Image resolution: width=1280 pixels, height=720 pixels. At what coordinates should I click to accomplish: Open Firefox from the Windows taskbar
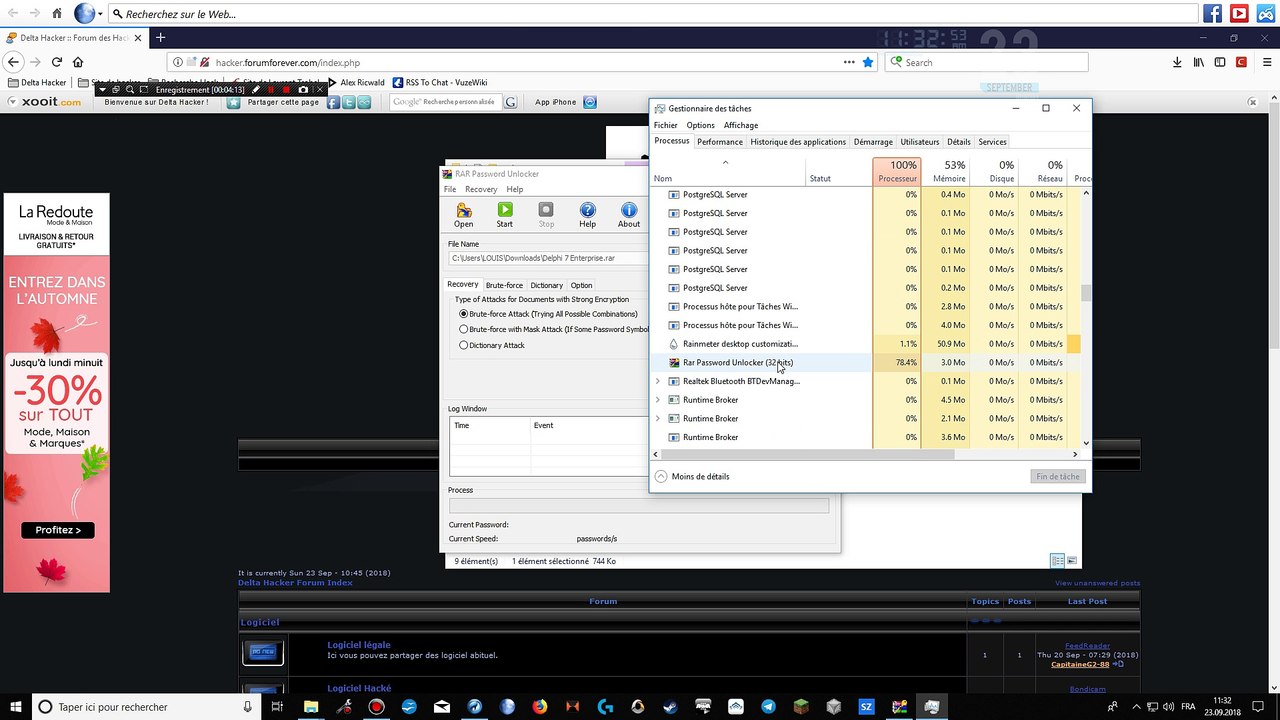tap(540, 707)
